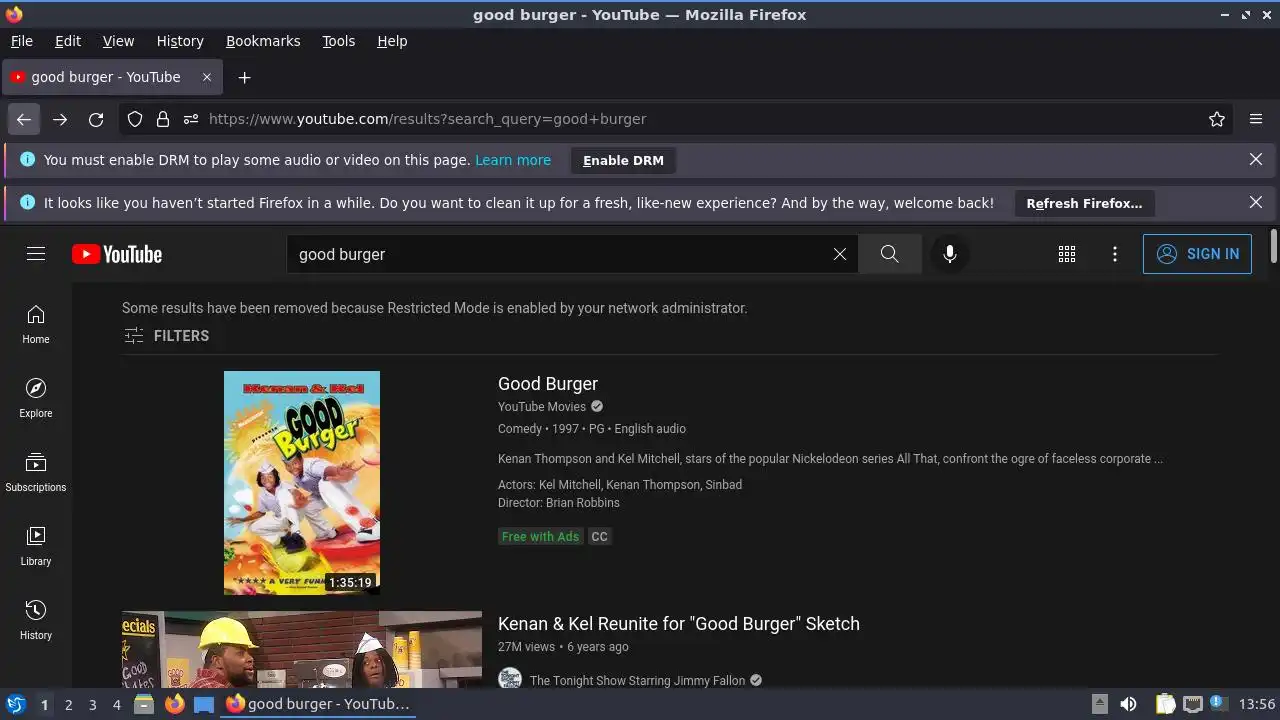
Task: Click the page vertical scrollbar thumb
Action: tap(1273, 246)
